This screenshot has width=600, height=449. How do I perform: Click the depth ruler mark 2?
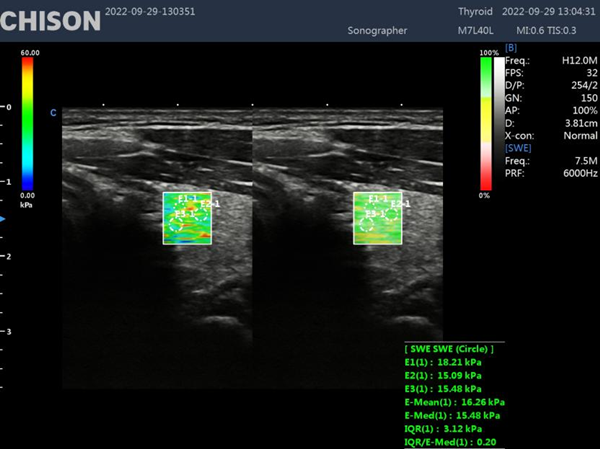[x=8, y=256]
